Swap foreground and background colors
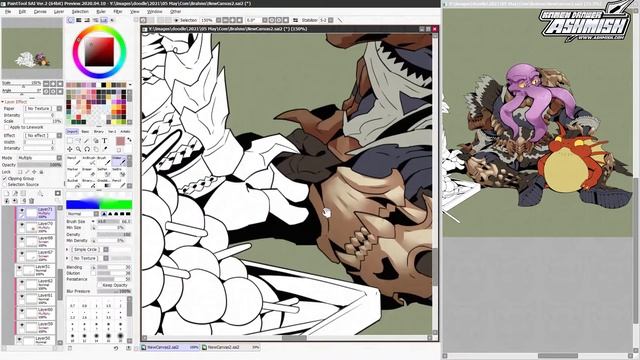 (129, 140)
